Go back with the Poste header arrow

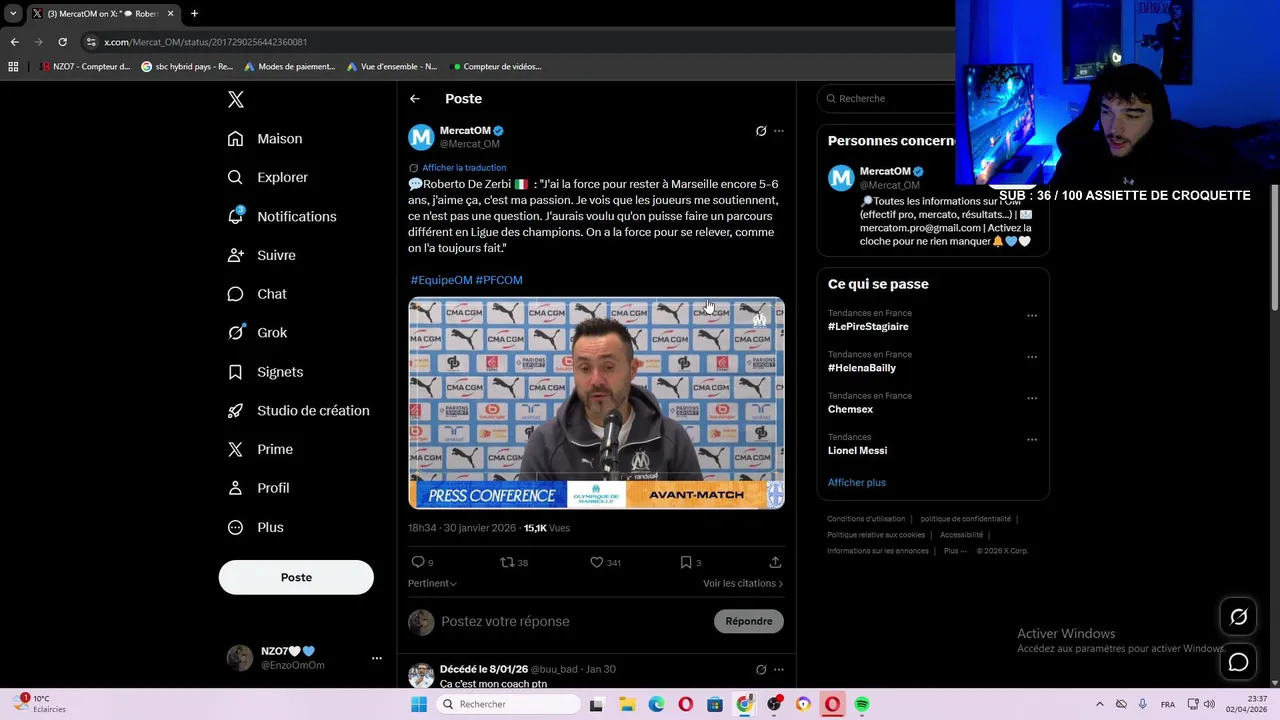(x=415, y=99)
